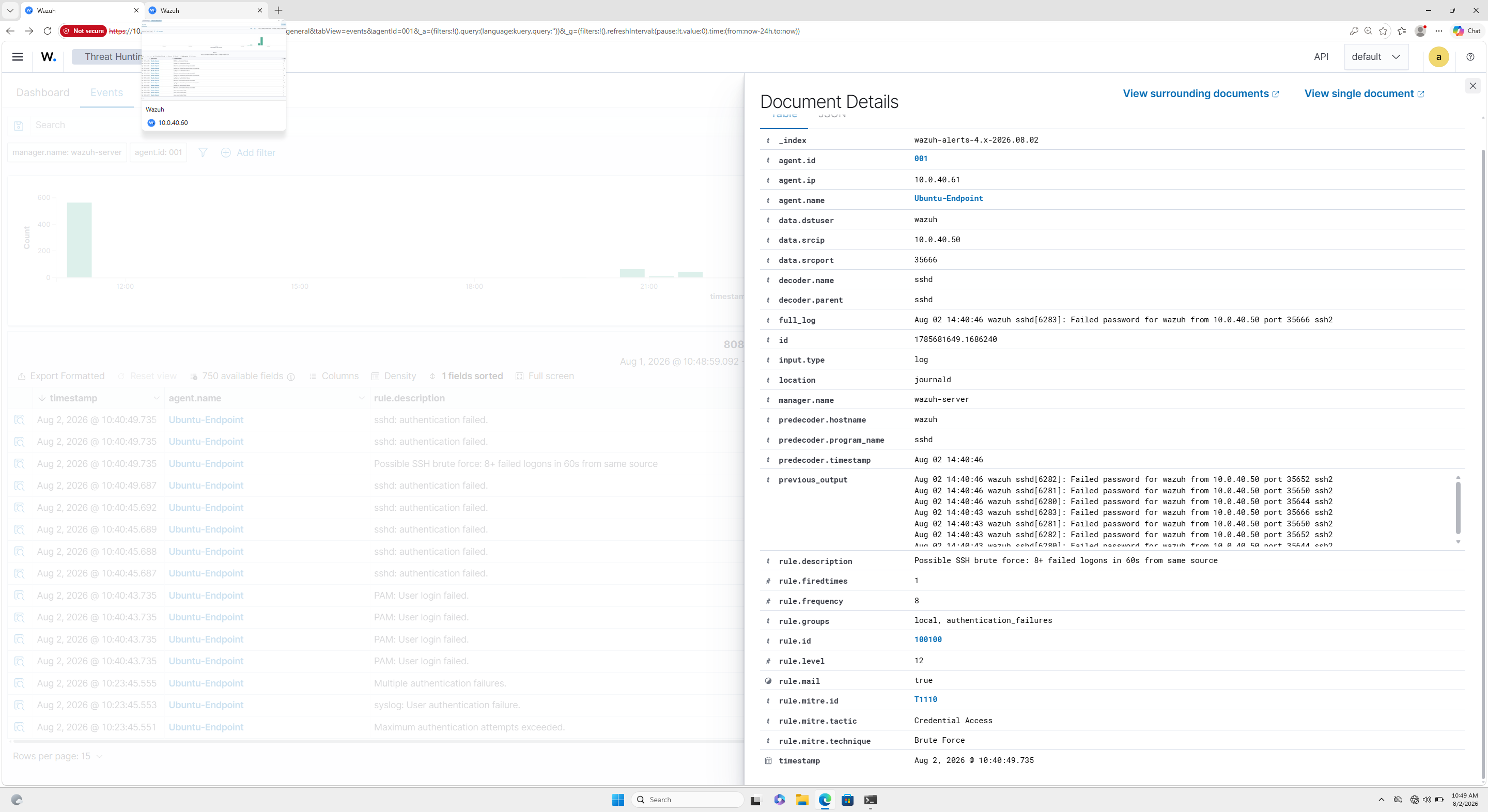The width and height of the screenshot is (1488, 812).
Task: Open a new browser tab
Action: (278, 10)
